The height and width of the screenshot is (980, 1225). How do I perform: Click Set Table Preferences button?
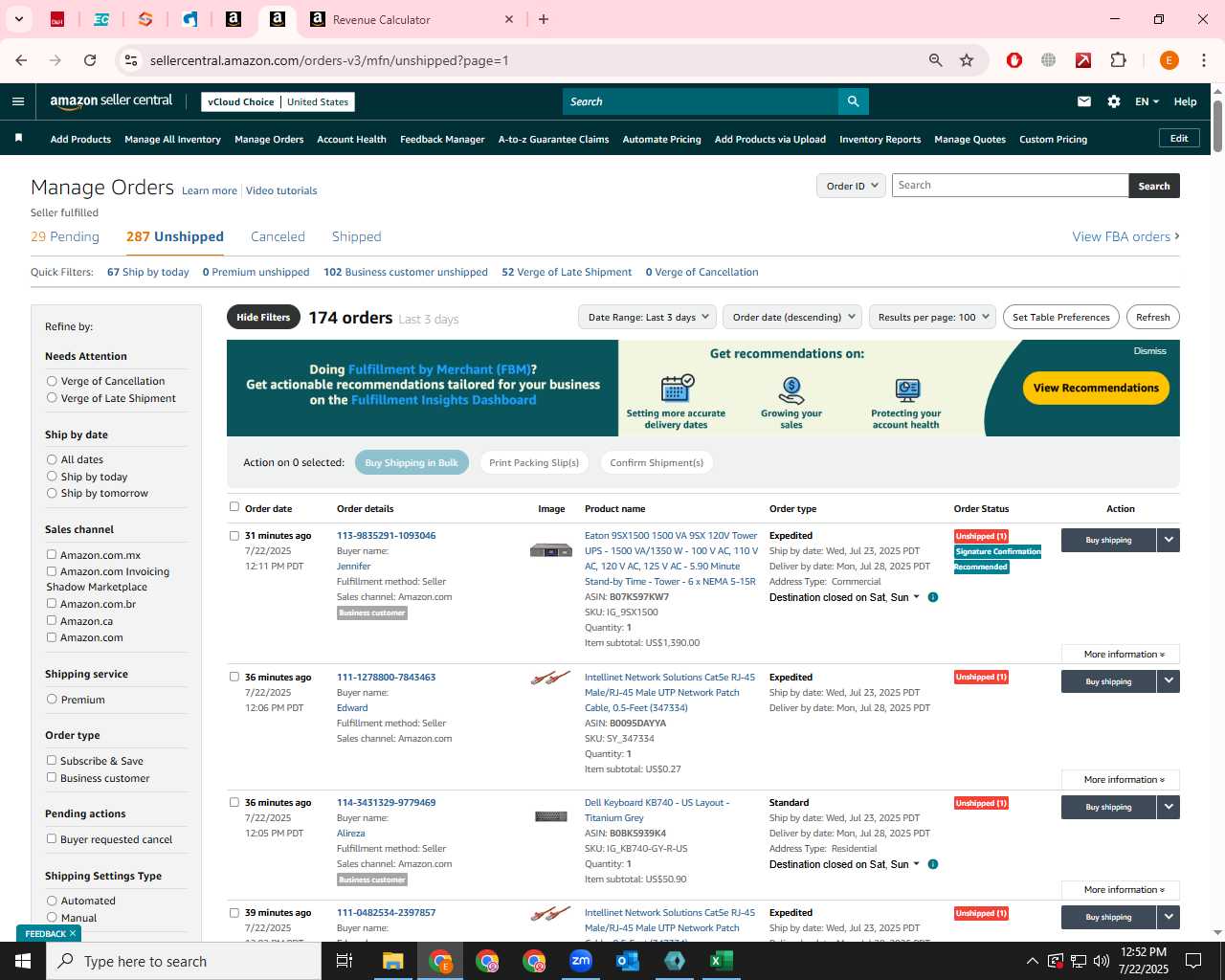pos(1060,317)
